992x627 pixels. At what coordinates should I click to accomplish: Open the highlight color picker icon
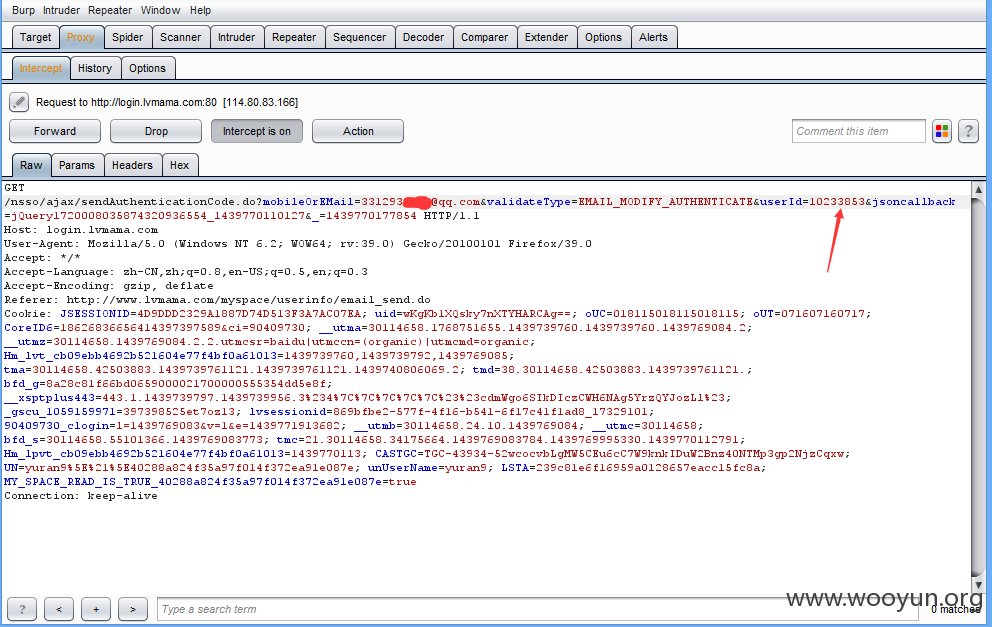point(941,131)
